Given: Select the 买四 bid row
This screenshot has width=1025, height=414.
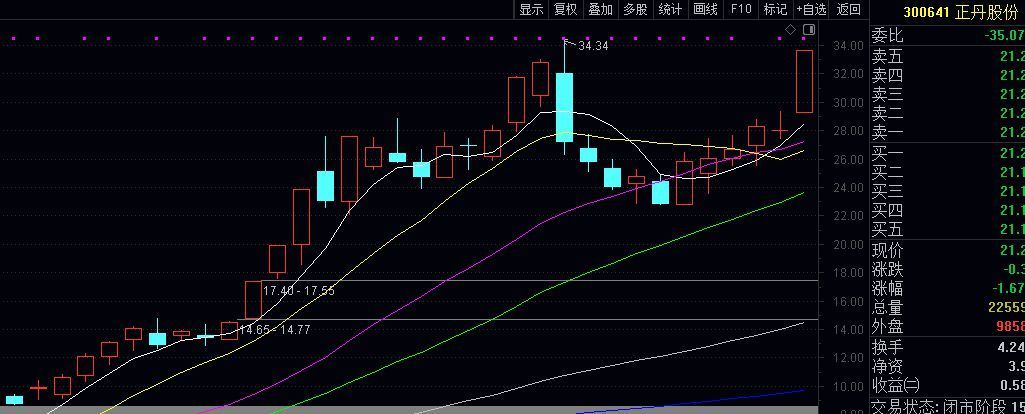Looking at the screenshot, I should click(947, 211).
